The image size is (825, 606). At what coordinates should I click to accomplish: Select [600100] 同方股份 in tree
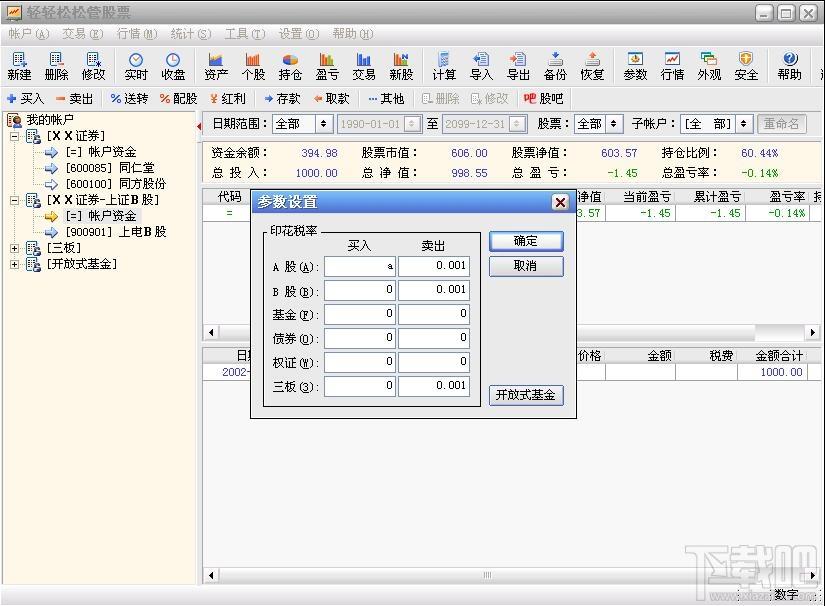point(116,184)
